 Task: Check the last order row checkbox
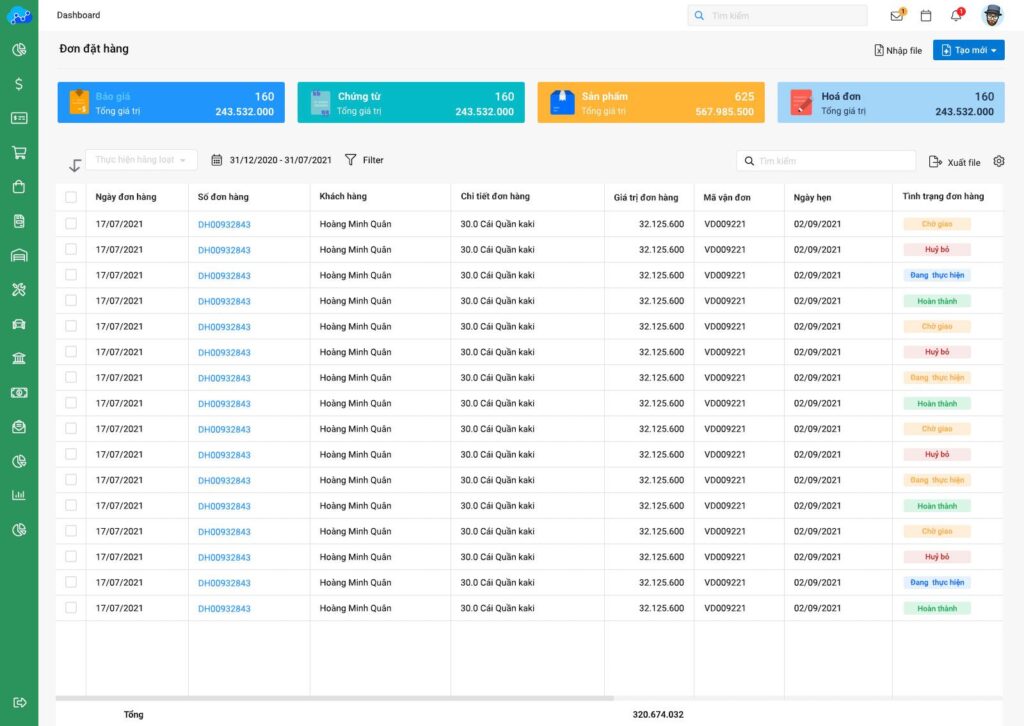[71, 608]
